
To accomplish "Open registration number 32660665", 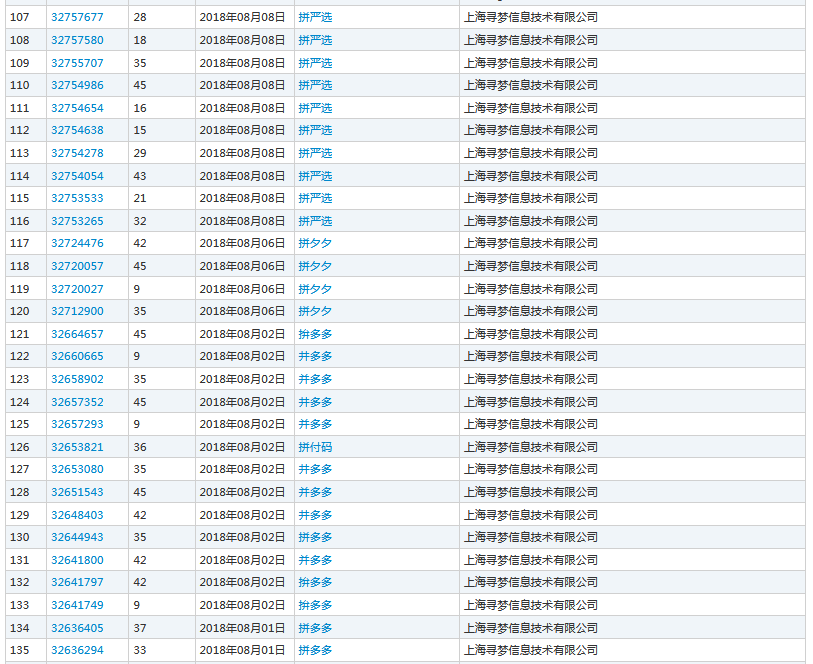I will 77,356.
